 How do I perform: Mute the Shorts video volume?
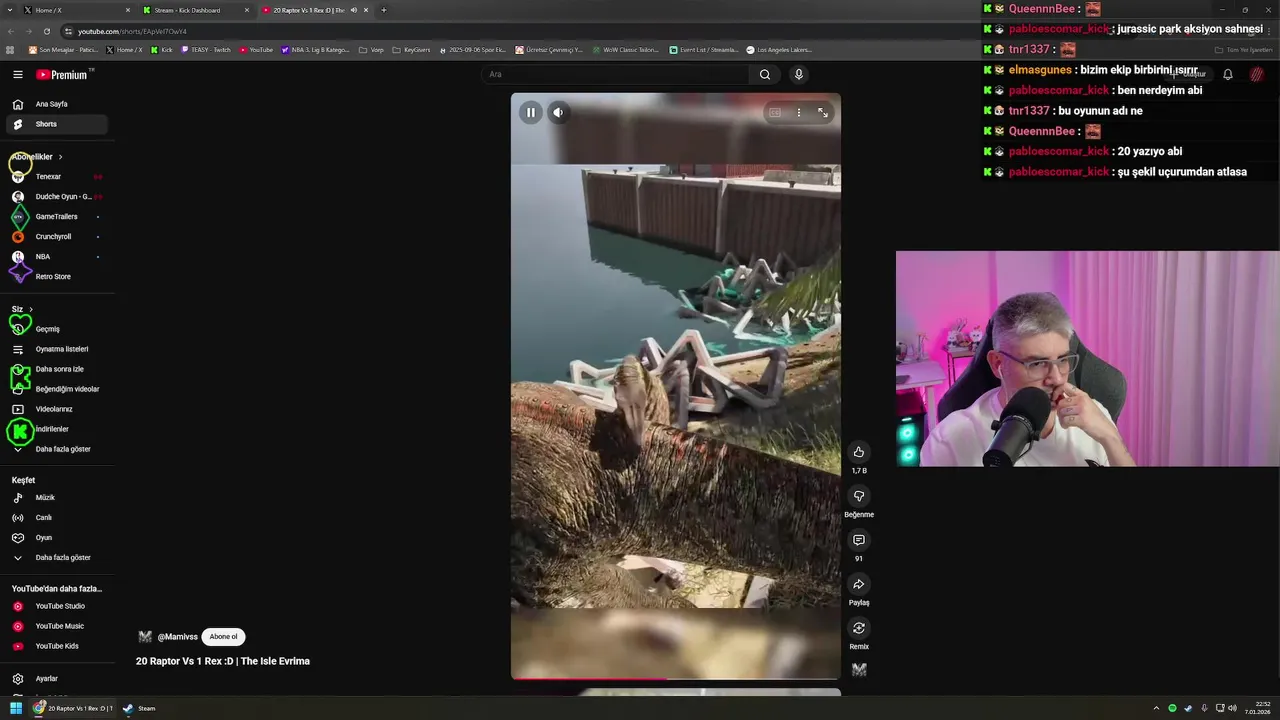click(559, 113)
